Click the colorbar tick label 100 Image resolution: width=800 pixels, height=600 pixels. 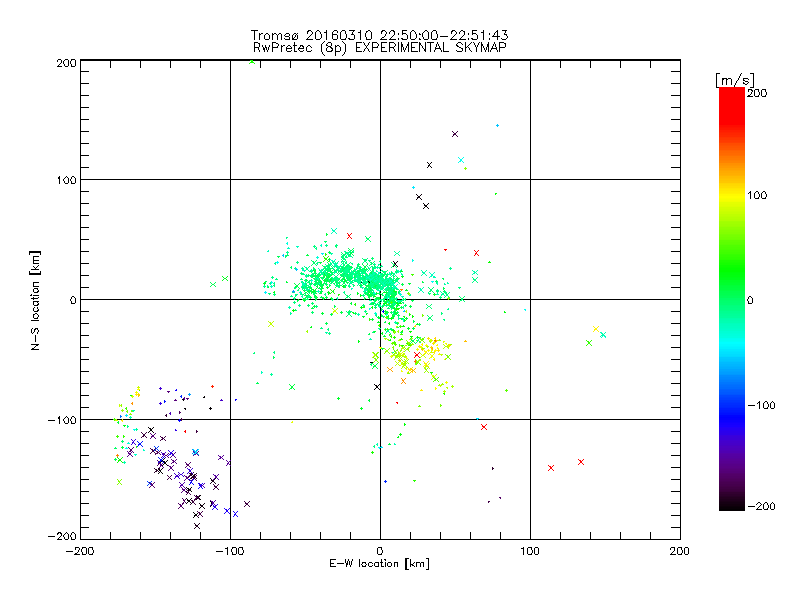[757, 195]
